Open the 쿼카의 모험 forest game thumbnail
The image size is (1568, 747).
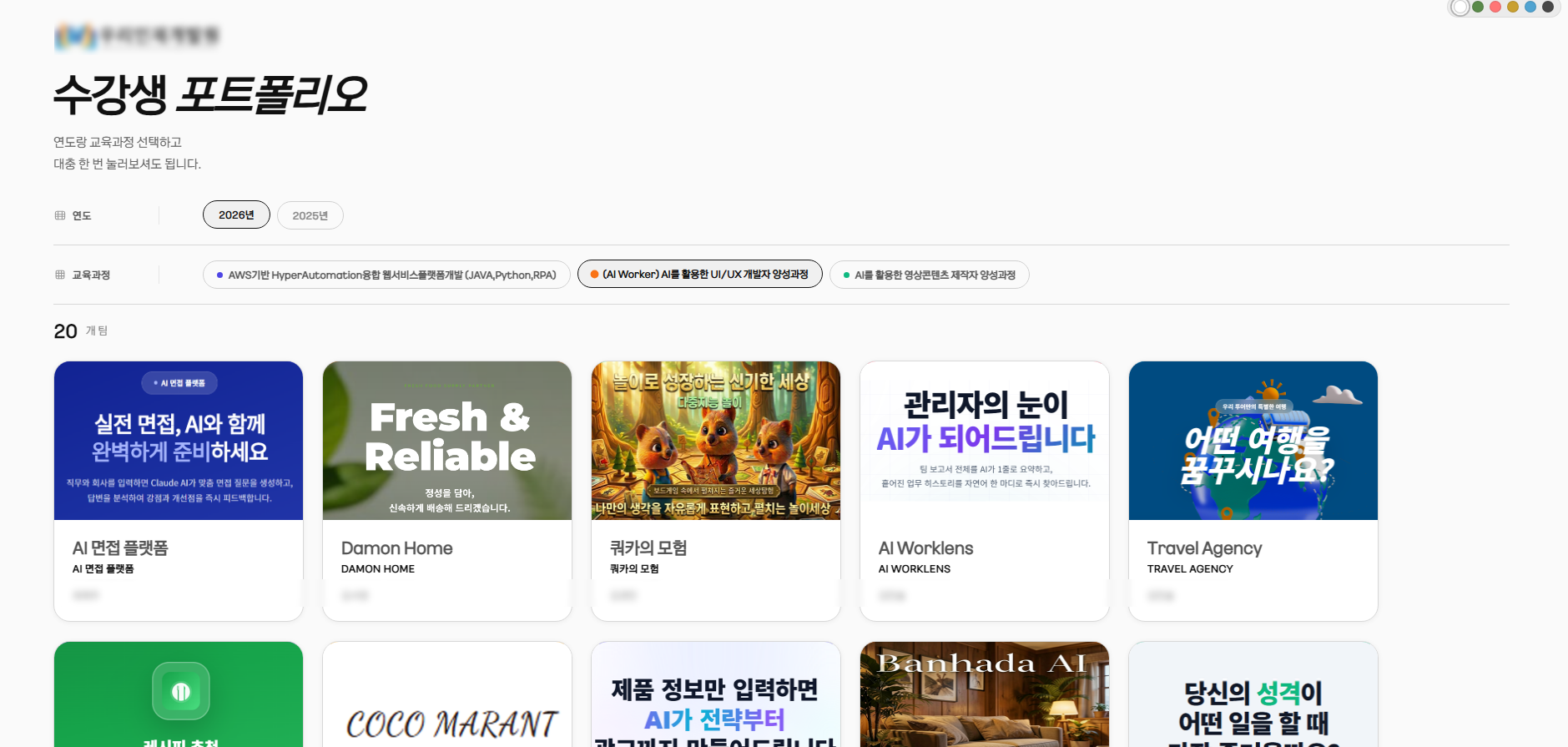tap(716, 441)
